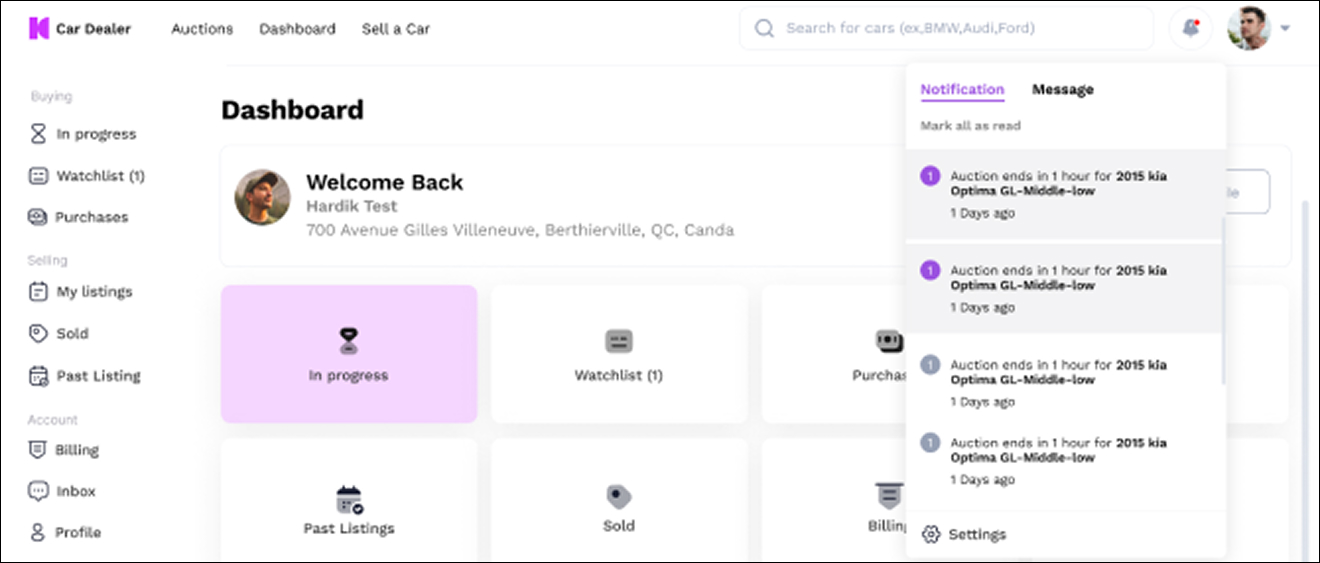Click the Watchlist icon in sidebar

[38, 176]
